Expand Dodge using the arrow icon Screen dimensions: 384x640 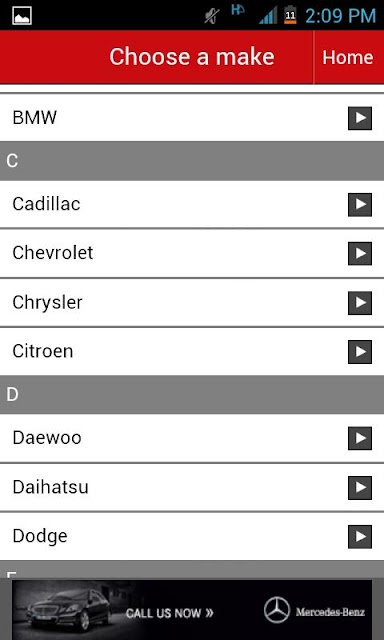click(360, 537)
